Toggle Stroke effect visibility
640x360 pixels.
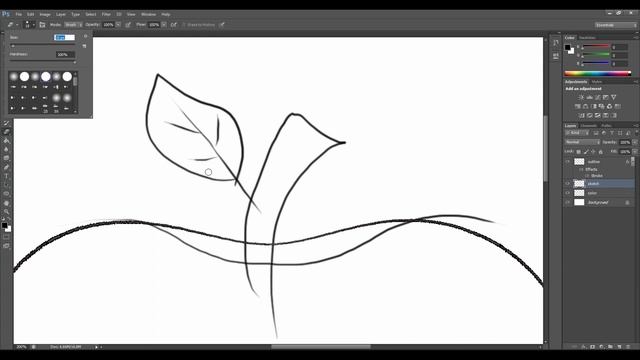[587, 176]
